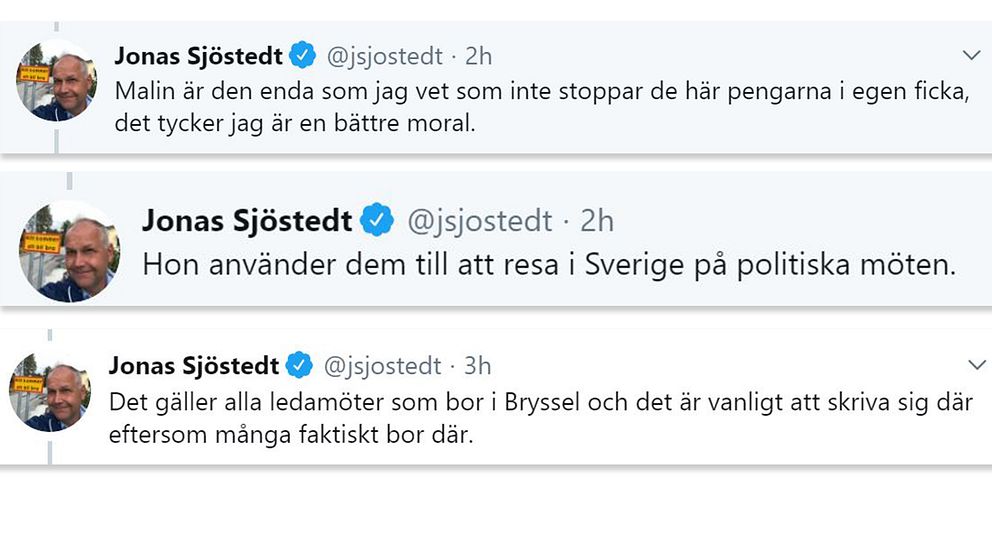Viewport: 992px width, 558px height.
Task: Click Jonas Sjöstedt name on the "Malin" tweet
Action: [199, 56]
